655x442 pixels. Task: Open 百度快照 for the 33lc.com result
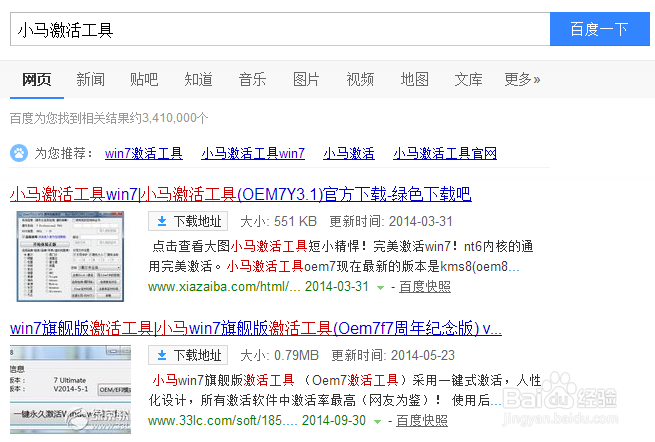point(422,420)
